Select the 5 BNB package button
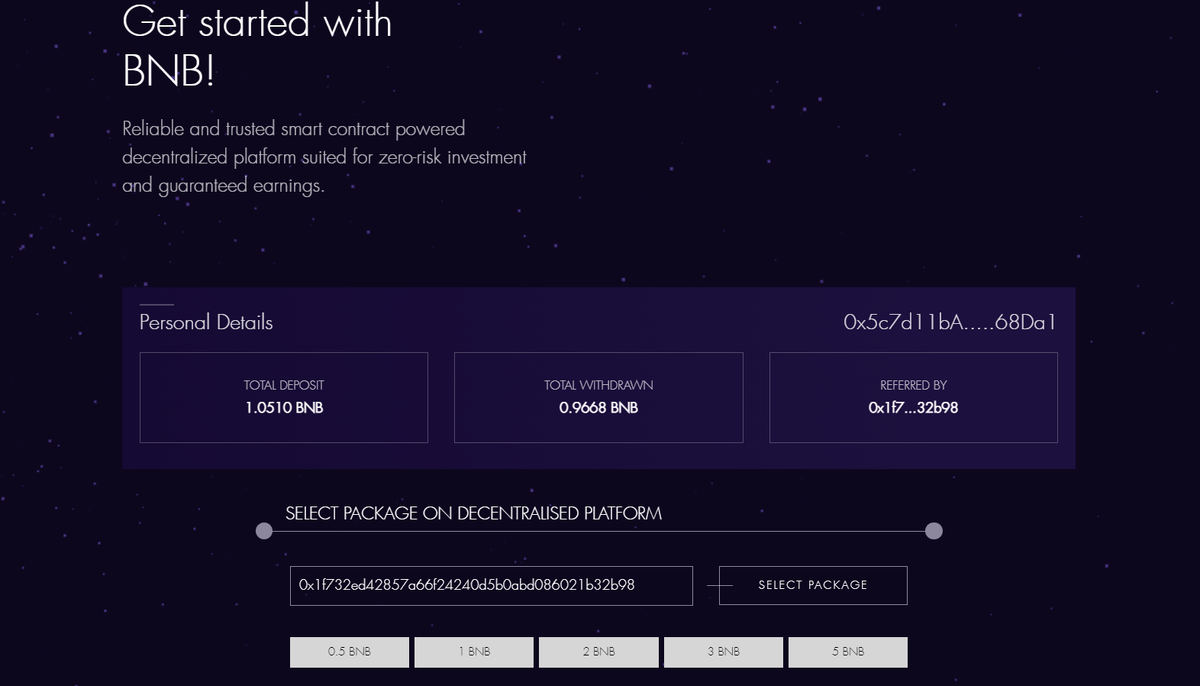 pyautogui.click(x=847, y=652)
